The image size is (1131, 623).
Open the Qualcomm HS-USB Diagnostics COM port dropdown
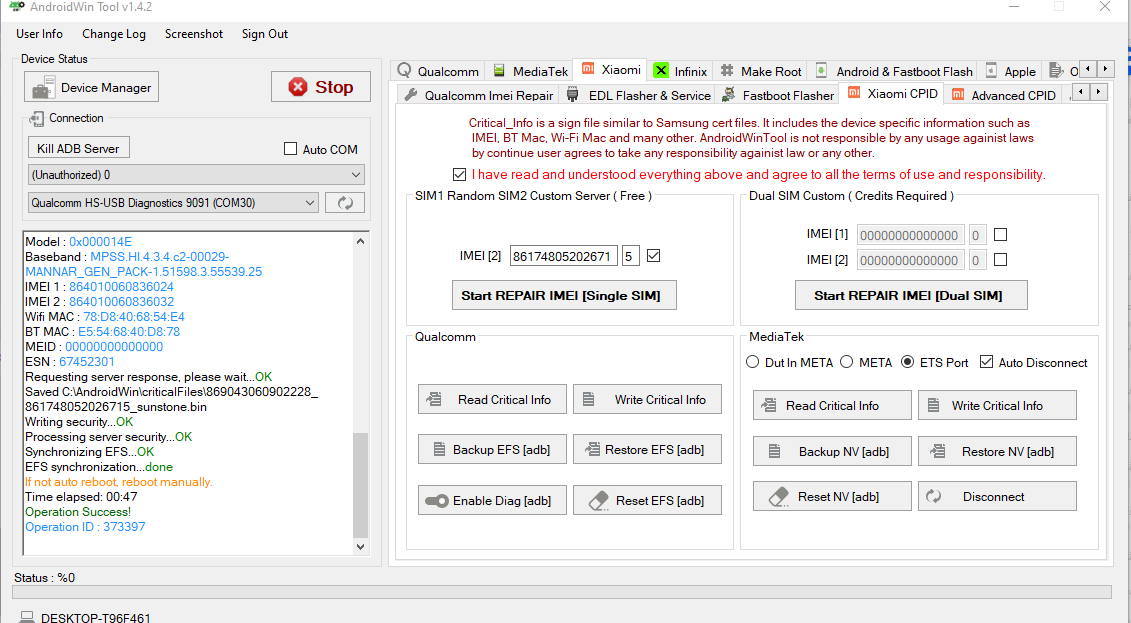click(173, 203)
